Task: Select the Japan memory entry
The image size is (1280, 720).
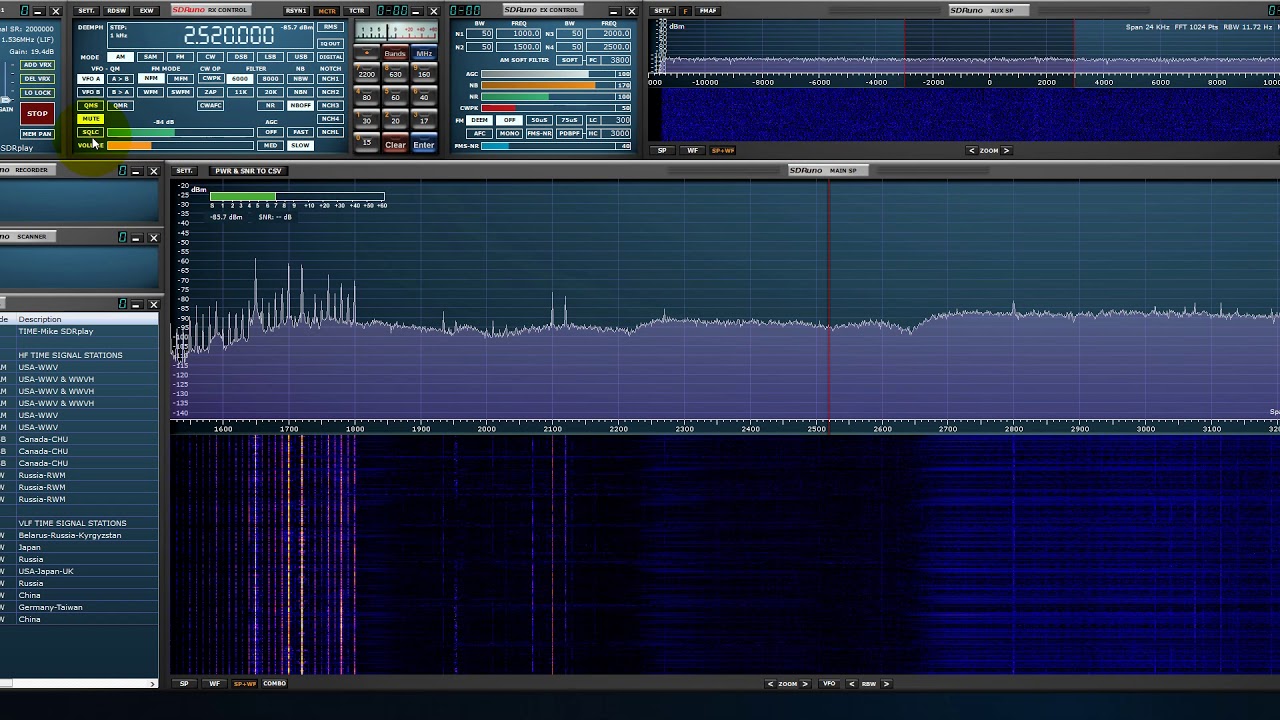Action: (79, 547)
